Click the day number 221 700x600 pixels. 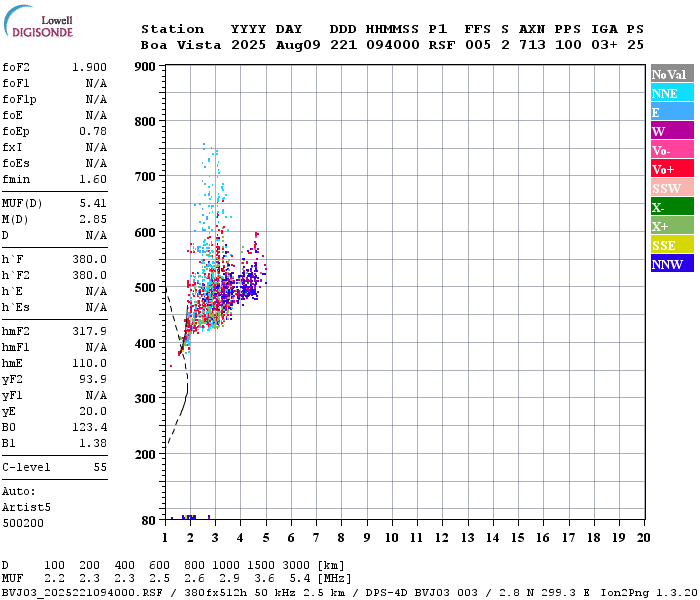pos(343,46)
